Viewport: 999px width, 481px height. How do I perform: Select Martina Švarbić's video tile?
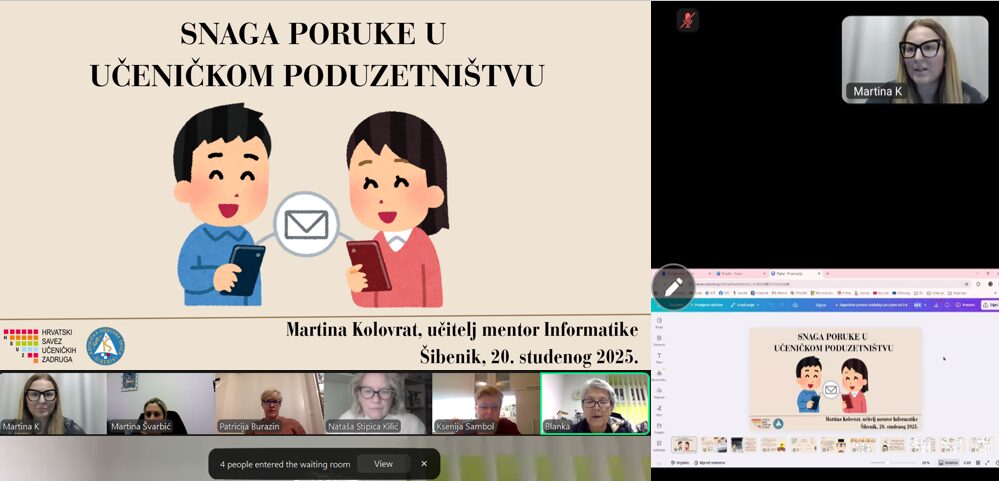[160, 404]
